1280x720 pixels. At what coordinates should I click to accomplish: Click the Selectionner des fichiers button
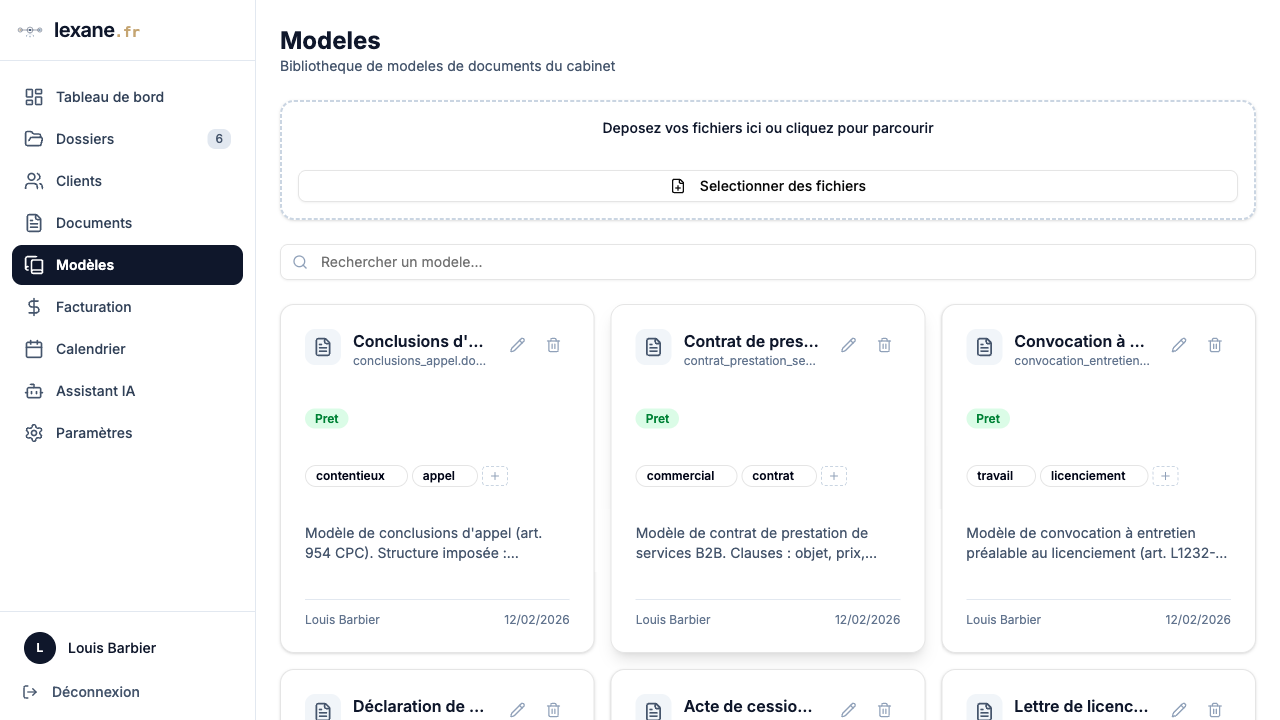(767, 186)
